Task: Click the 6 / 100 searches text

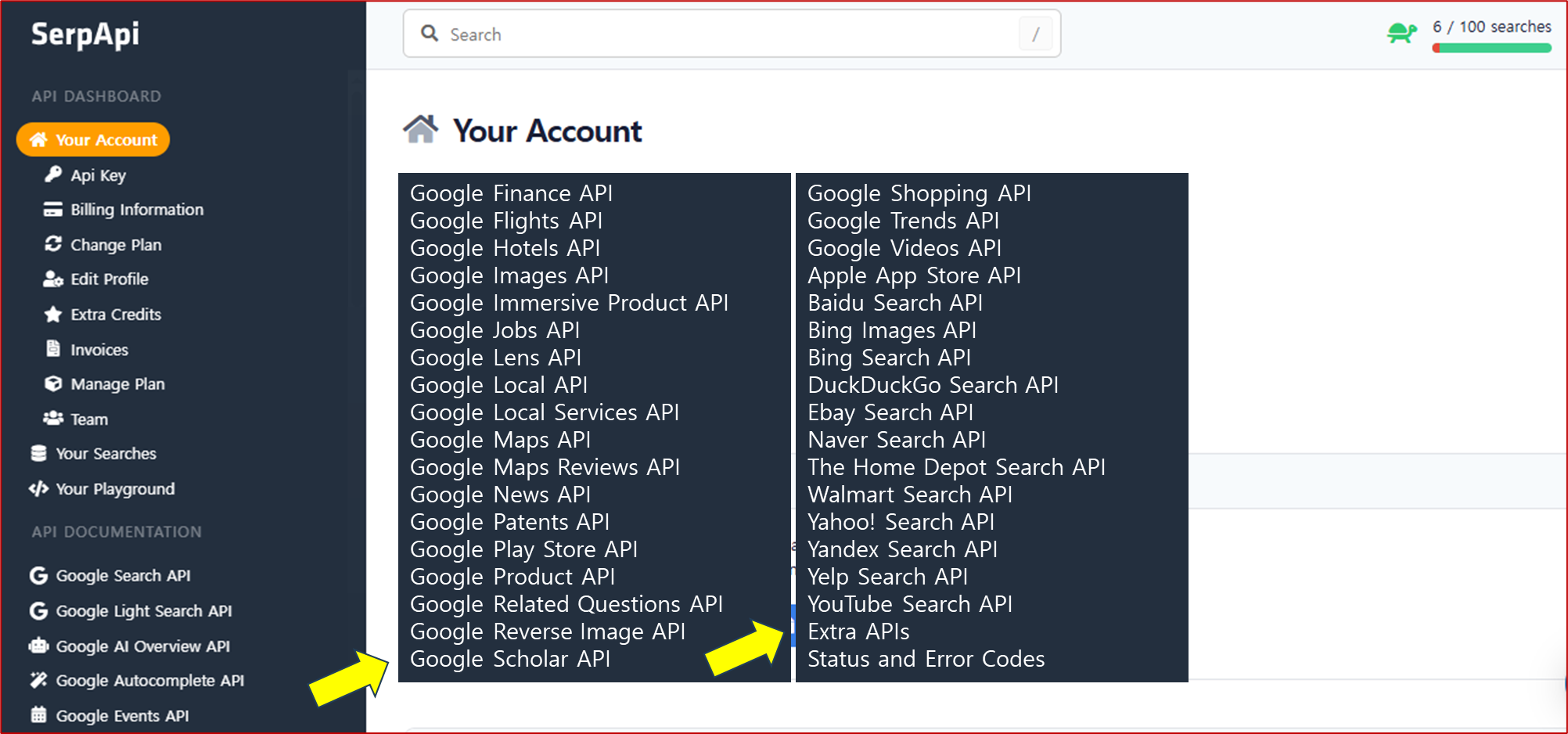Action: pos(1491,27)
